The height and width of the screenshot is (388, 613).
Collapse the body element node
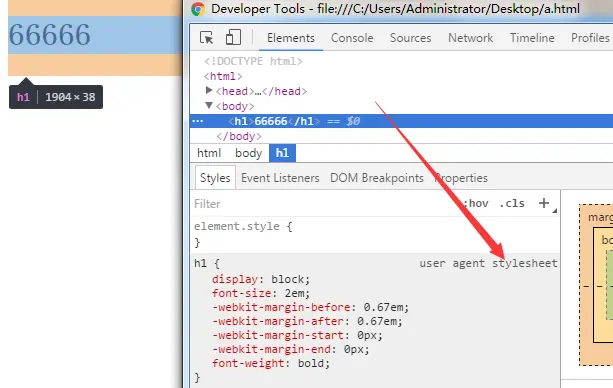tap(209, 106)
